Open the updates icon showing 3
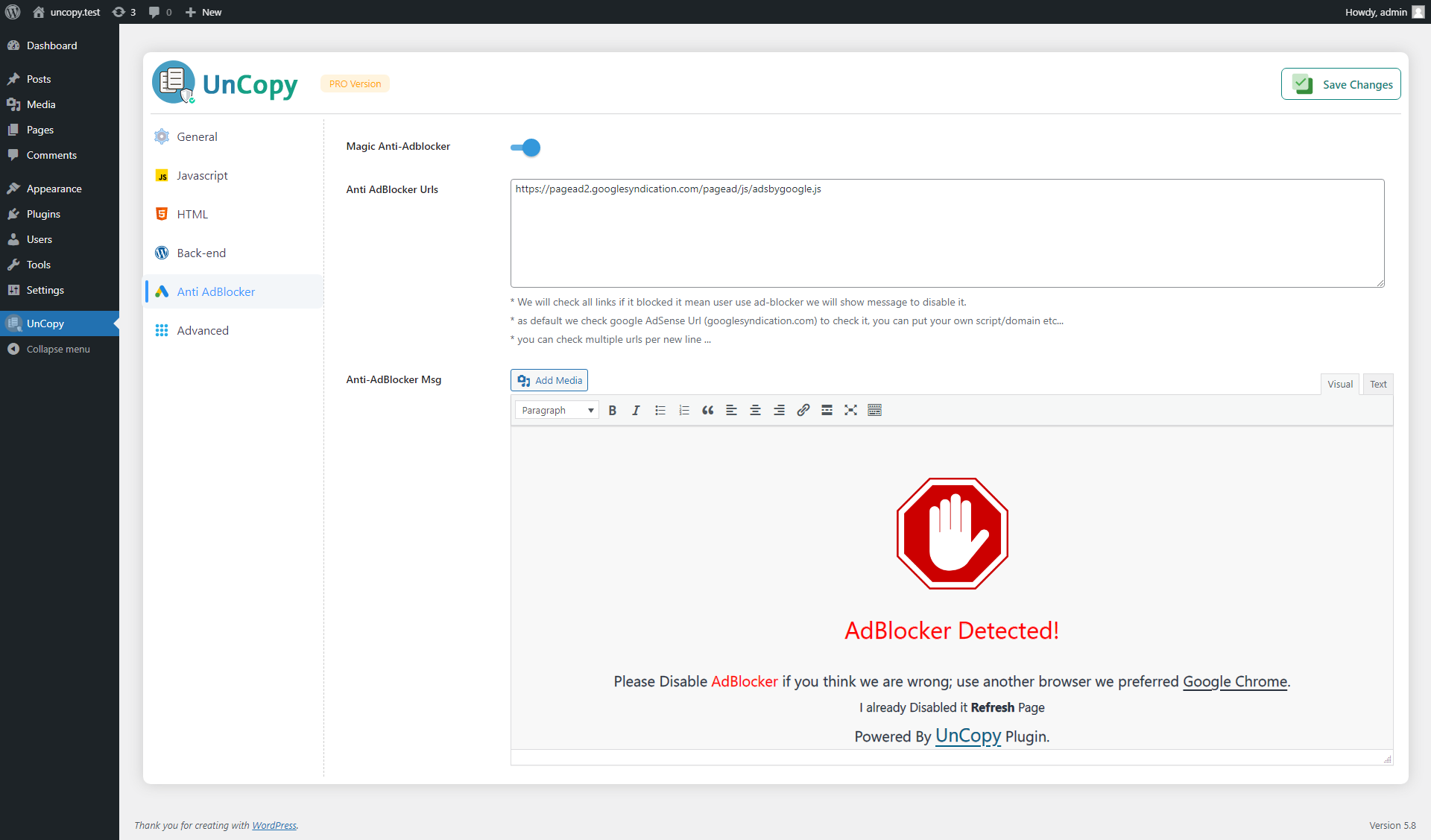Screen dimensions: 1431x840 tap(124, 12)
